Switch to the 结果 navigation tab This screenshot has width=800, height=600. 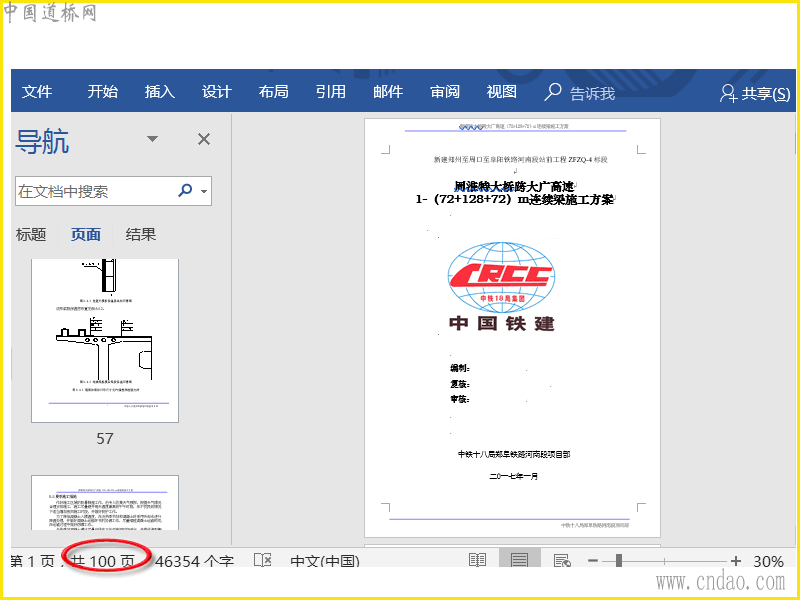140,234
